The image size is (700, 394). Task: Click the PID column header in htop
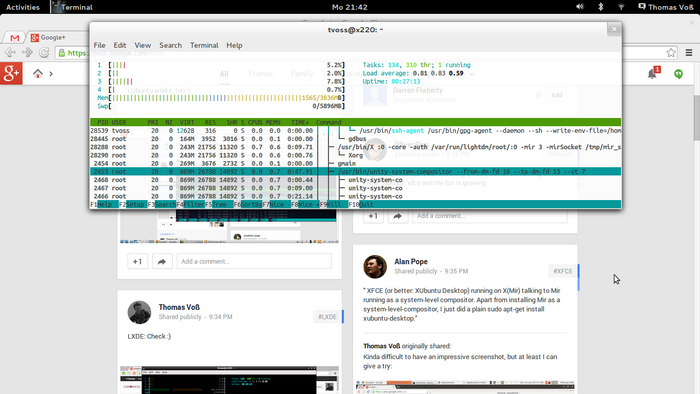103,122
